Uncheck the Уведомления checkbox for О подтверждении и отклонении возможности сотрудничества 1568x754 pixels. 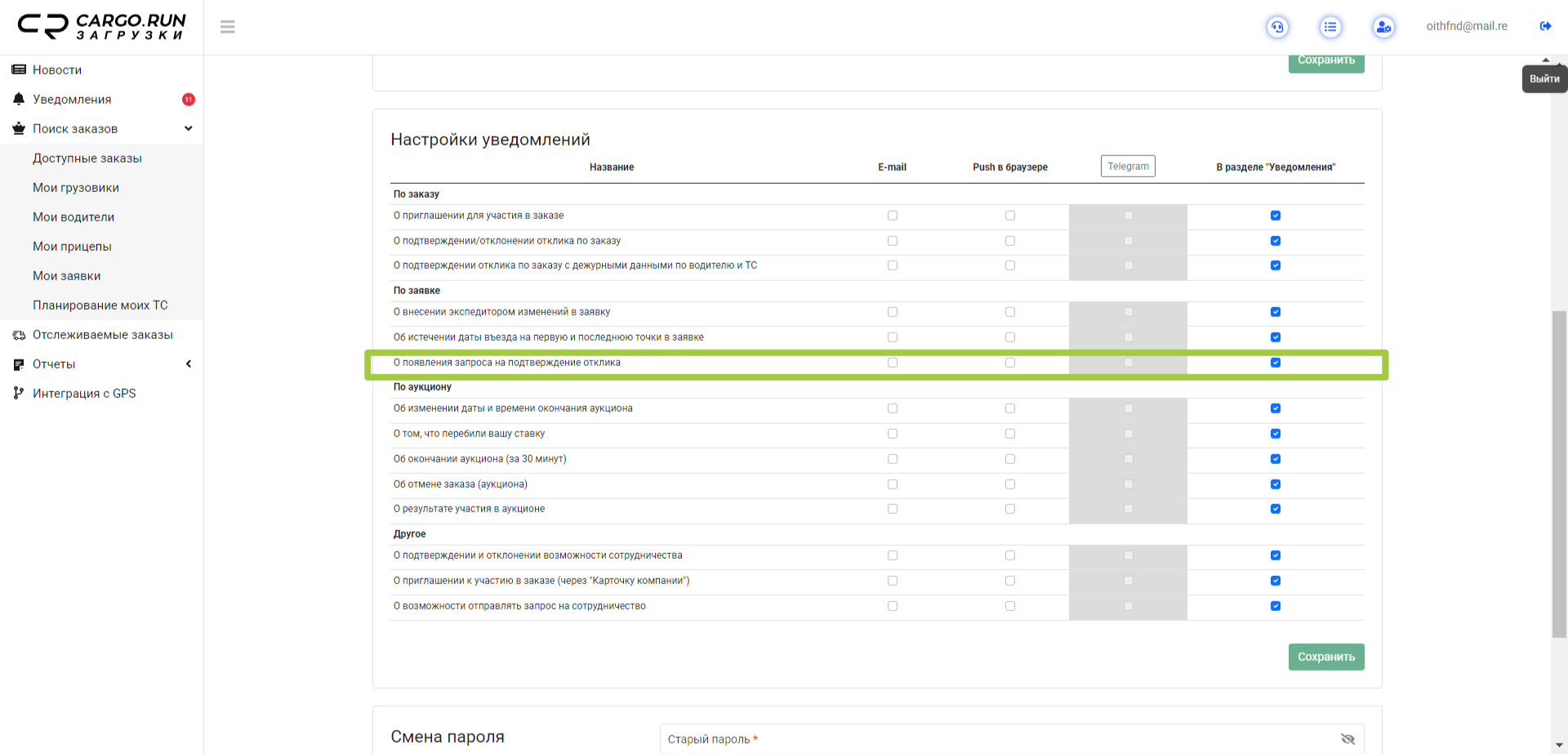1276,555
